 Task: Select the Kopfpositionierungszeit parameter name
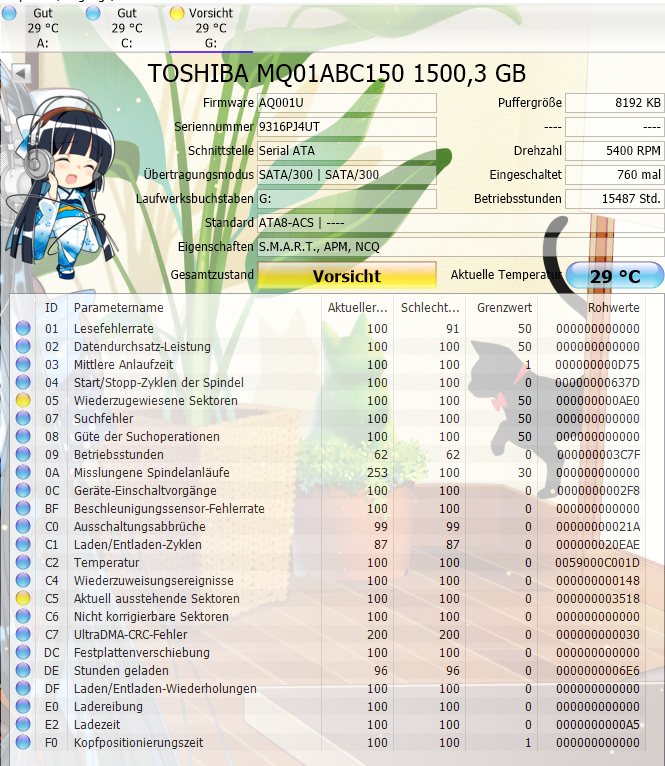coord(138,743)
